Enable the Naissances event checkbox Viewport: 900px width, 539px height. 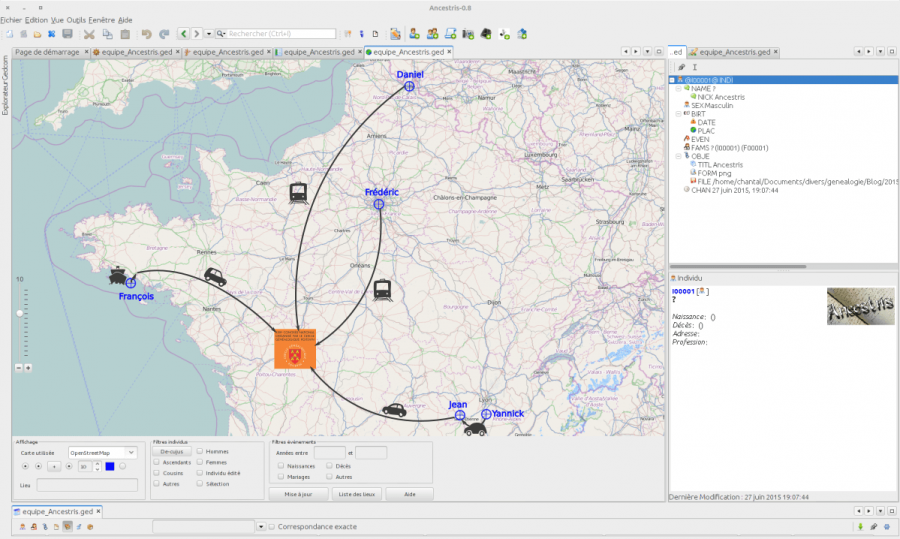(x=281, y=466)
